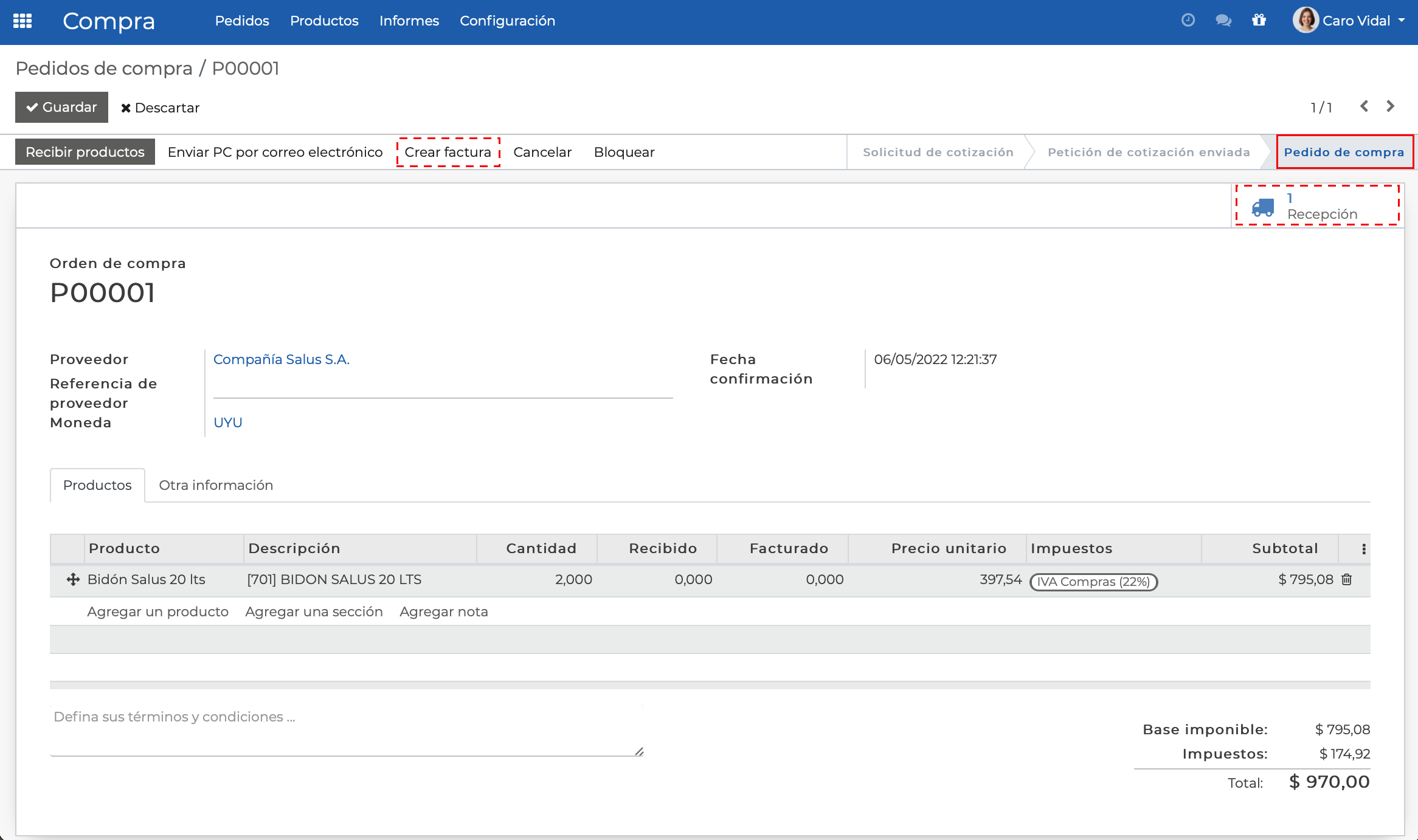Go to next record with right chevron
This screenshot has height=840, width=1418.
[x=1390, y=106]
